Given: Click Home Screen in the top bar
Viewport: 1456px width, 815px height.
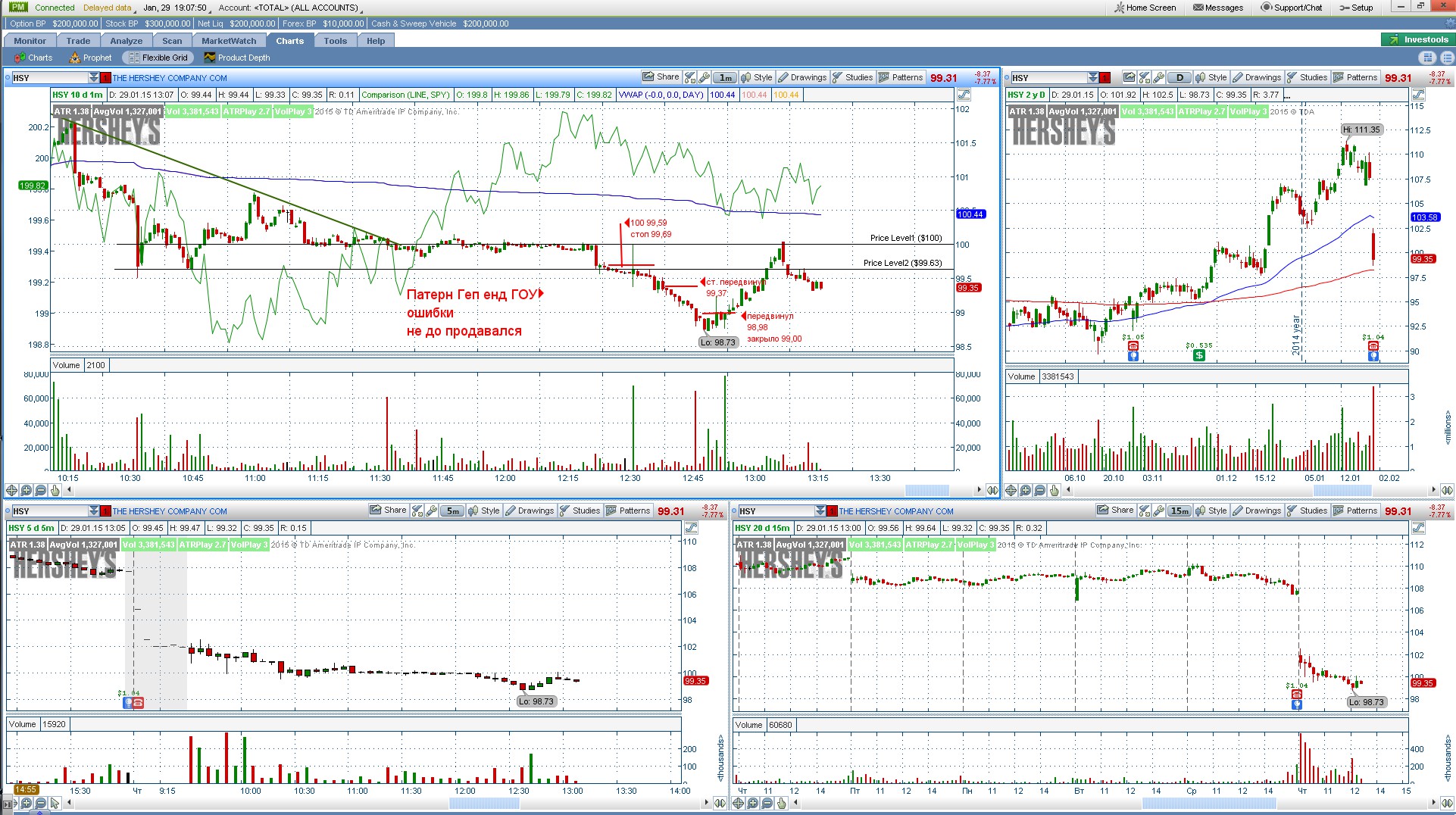Looking at the screenshot, I should (1145, 8).
